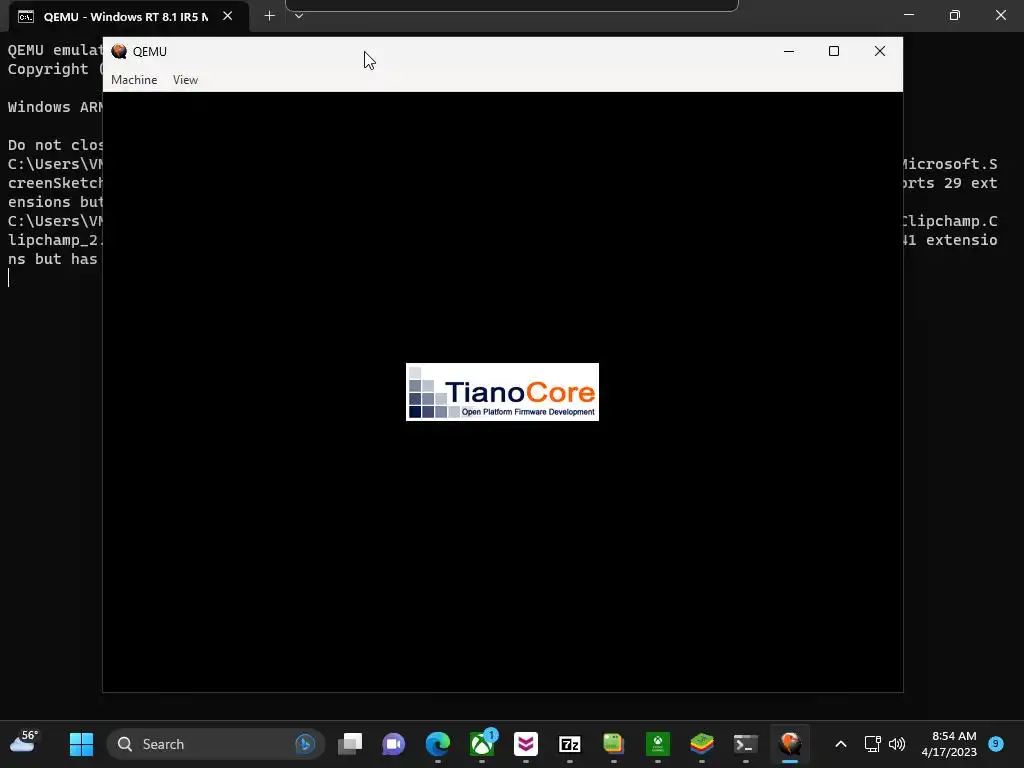Image resolution: width=1024 pixels, height=768 pixels.
Task: Maximize the QEMU window
Action: point(834,51)
